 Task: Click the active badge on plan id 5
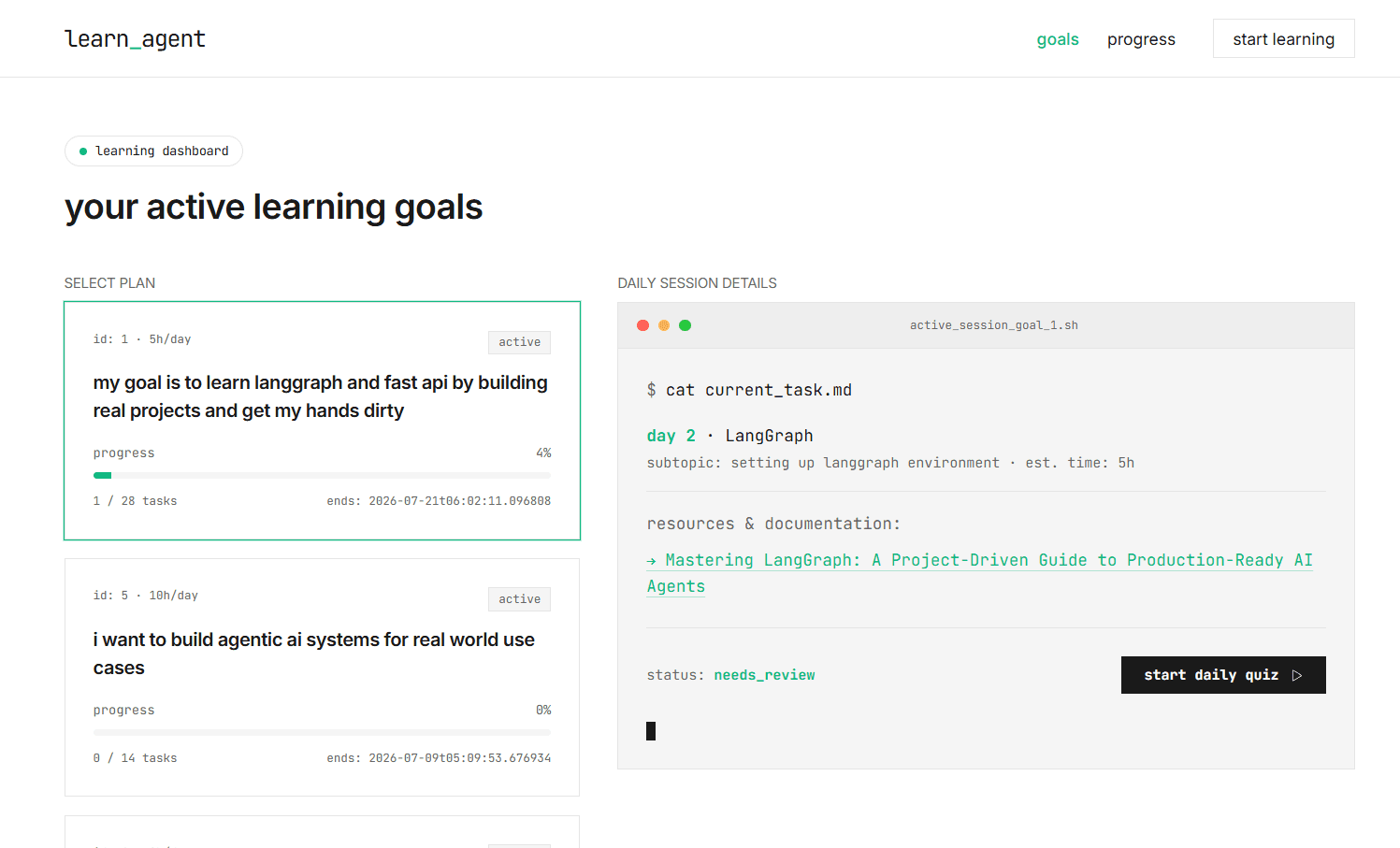point(519,599)
